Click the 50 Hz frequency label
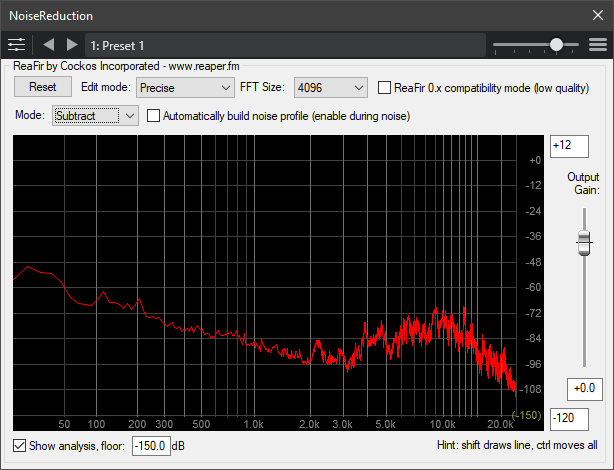Screen dimensions: 614x470 (x=64, y=424)
